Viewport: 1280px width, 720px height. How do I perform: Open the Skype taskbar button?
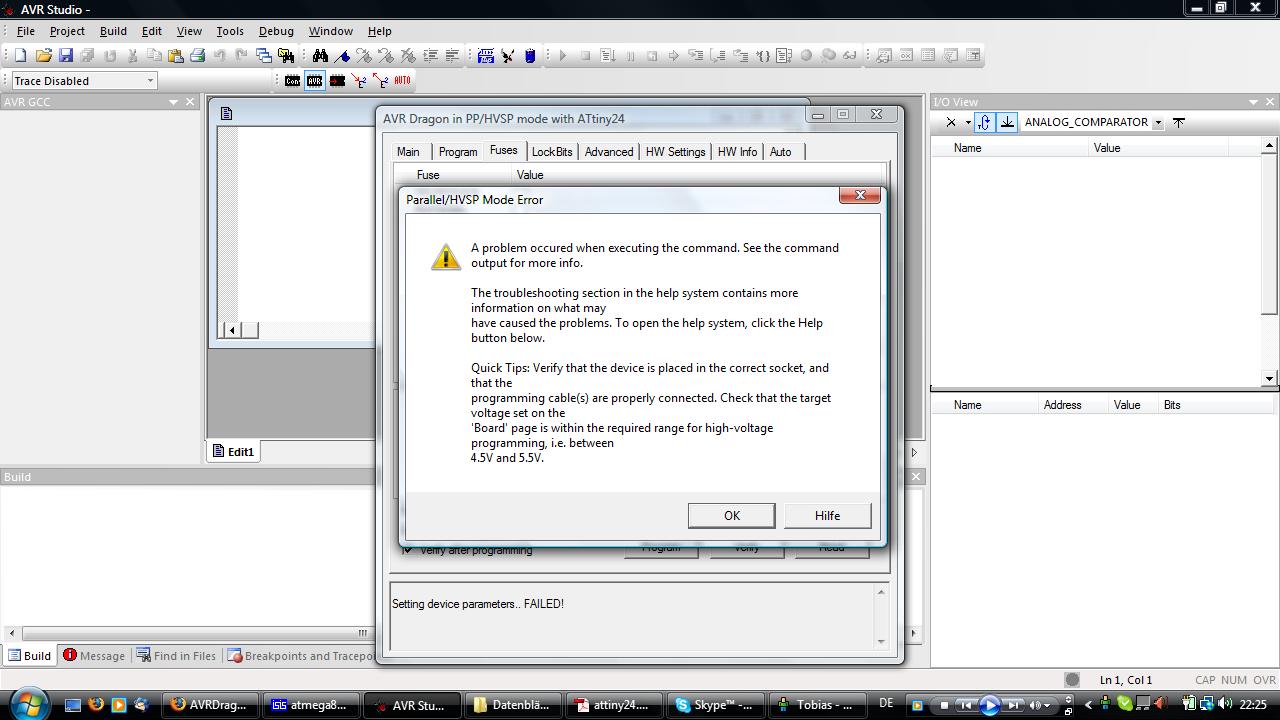click(x=715, y=704)
